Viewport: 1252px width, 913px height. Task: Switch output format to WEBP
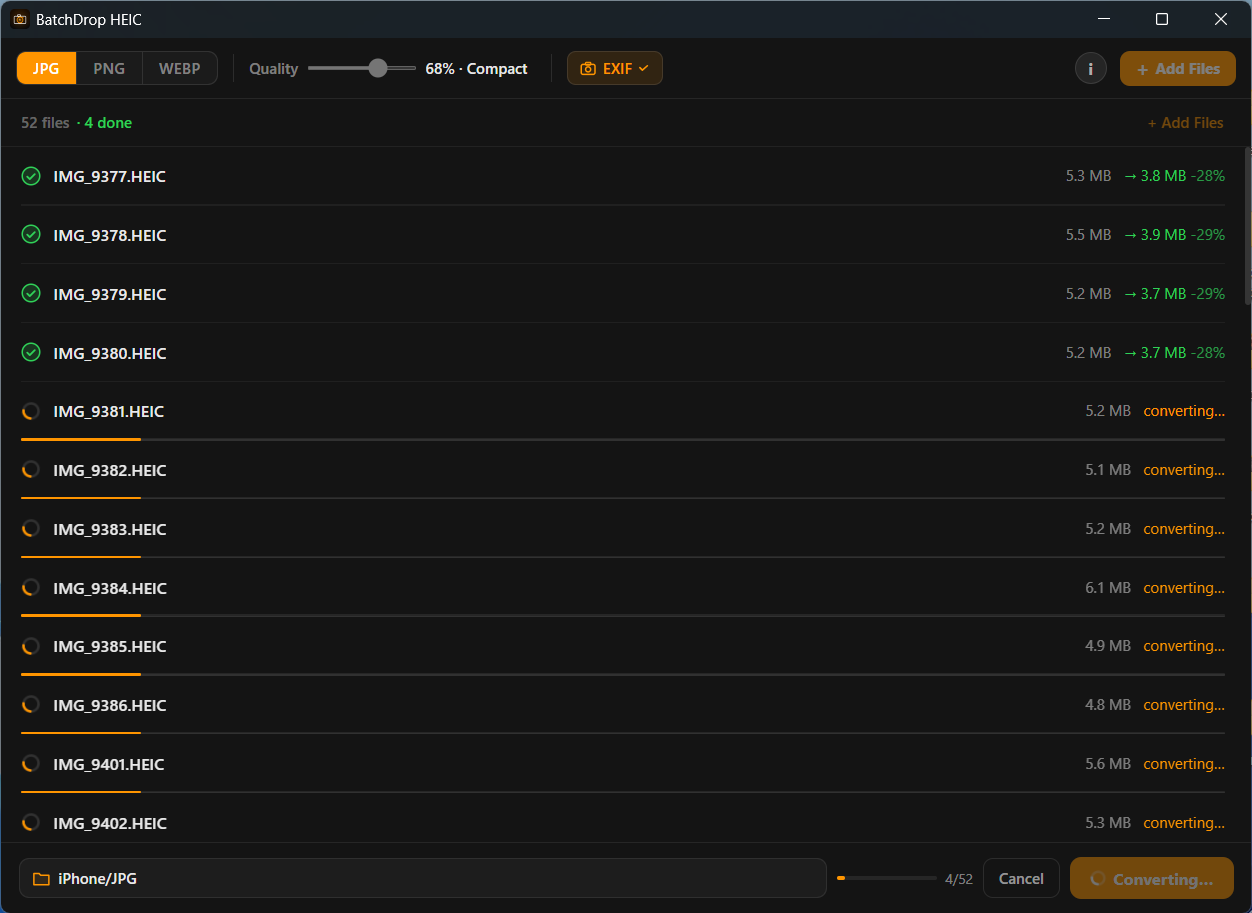(180, 69)
